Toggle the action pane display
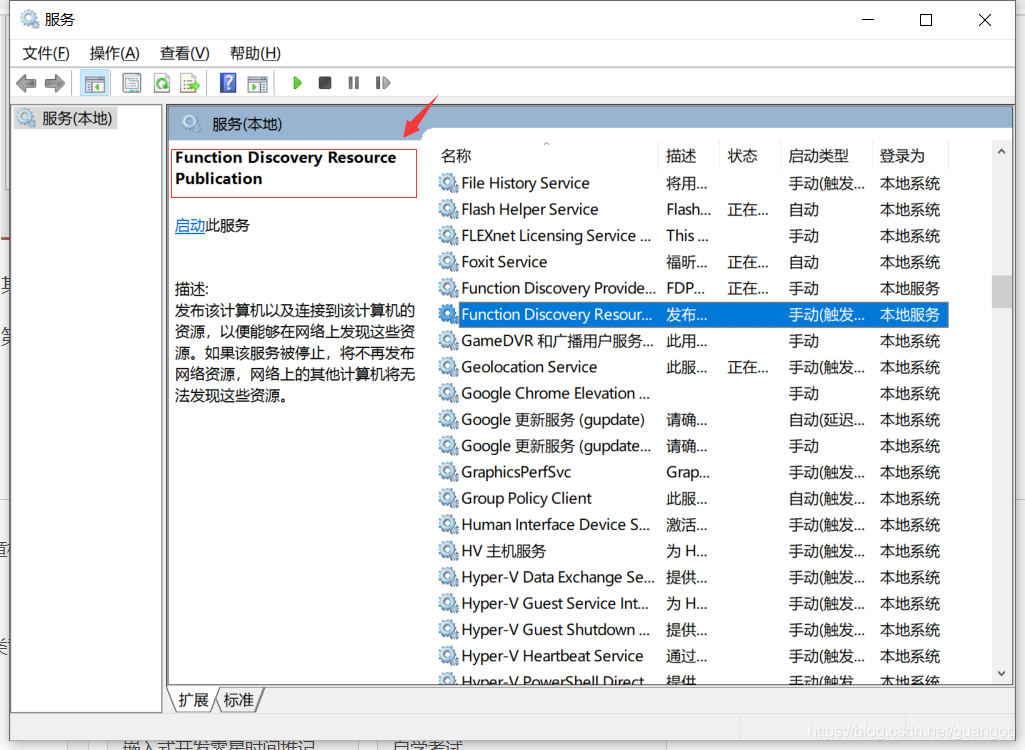 pos(257,83)
